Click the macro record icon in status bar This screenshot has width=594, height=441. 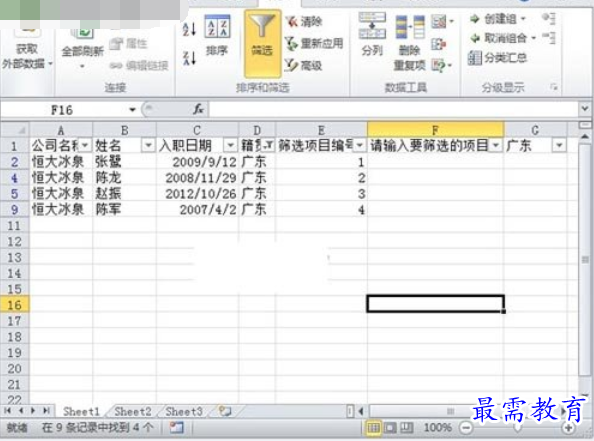coord(177,428)
